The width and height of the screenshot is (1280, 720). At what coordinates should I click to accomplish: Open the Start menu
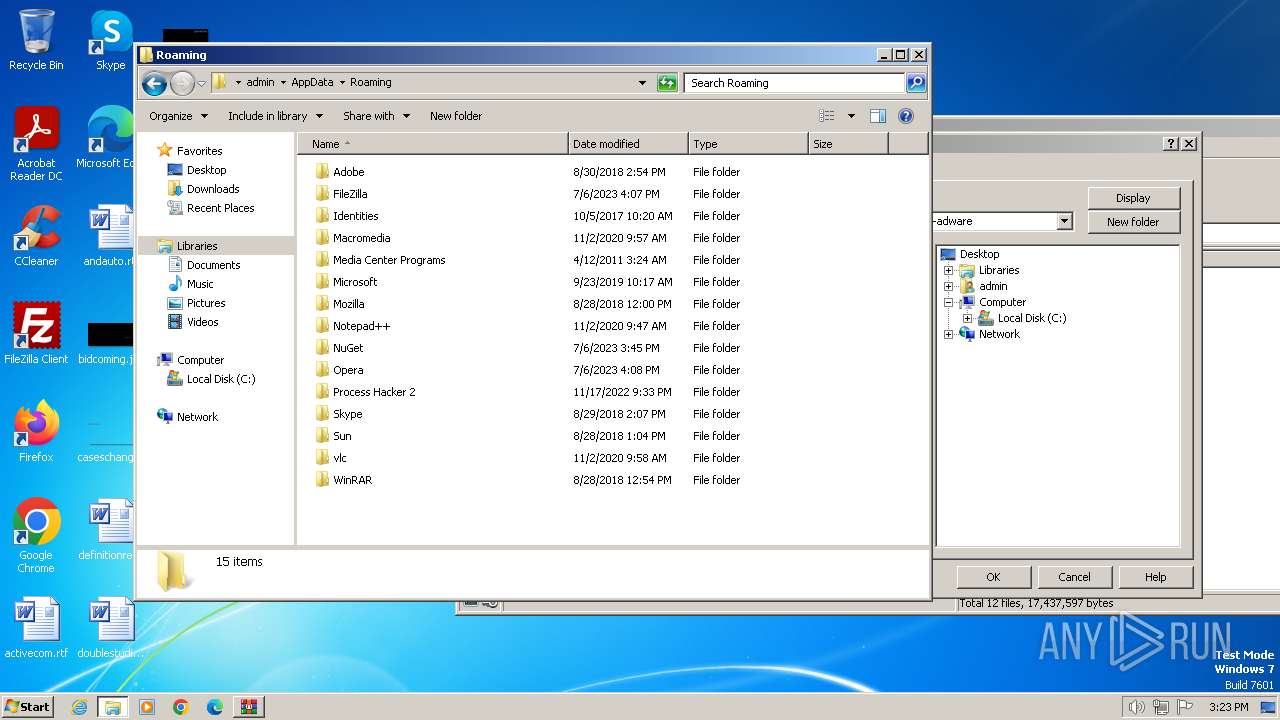click(27, 707)
